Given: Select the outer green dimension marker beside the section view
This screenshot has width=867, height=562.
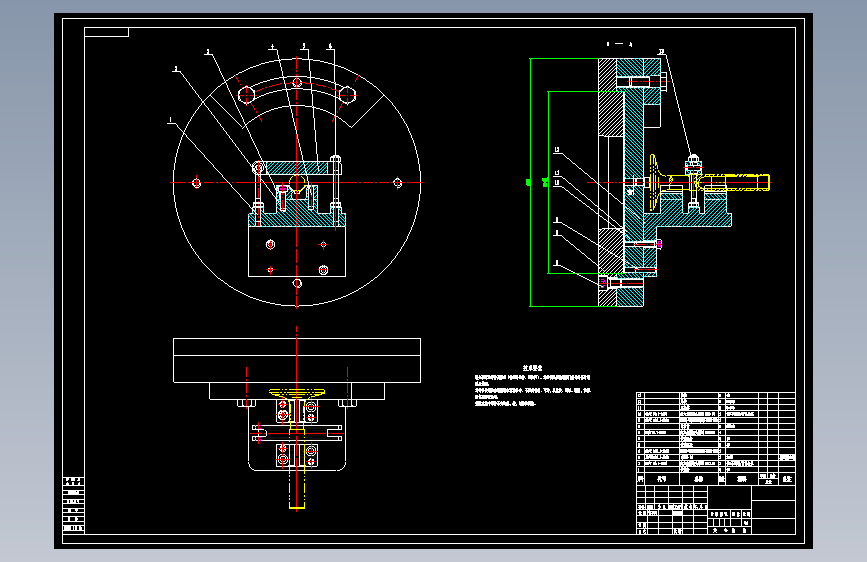Looking at the screenshot, I should pyautogui.click(x=528, y=182).
